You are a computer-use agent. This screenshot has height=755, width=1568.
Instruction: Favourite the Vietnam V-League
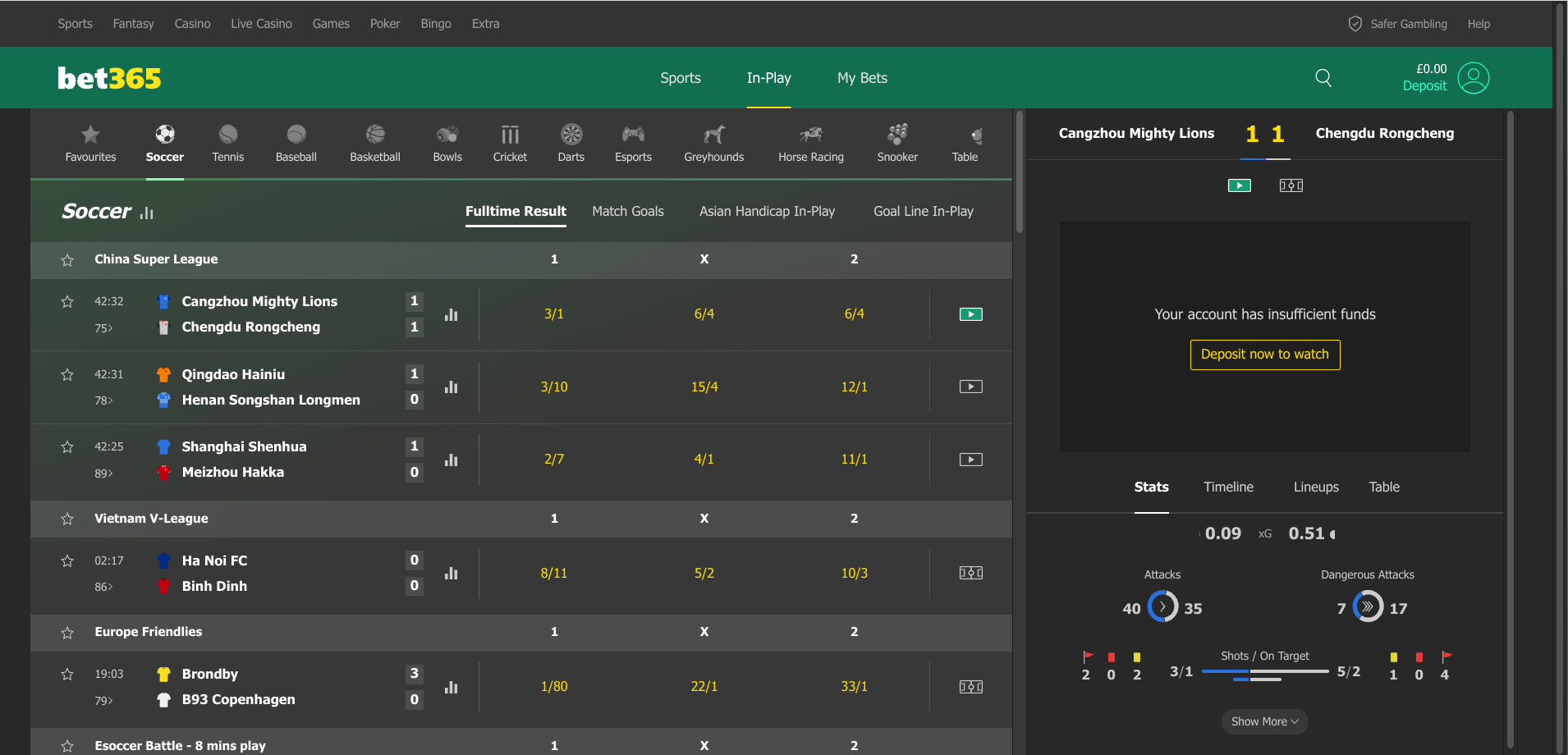tap(67, 519)
